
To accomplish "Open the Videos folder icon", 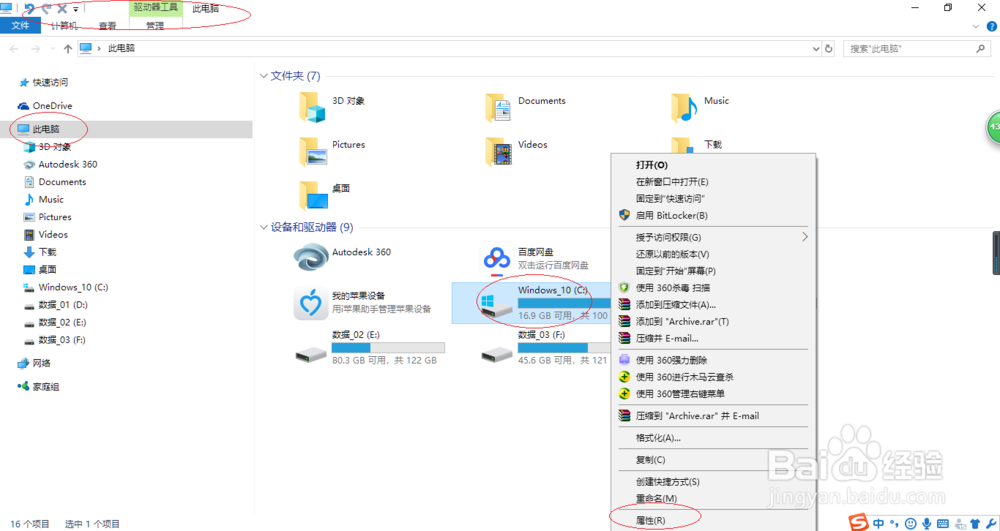I will (x=498, y=151).
